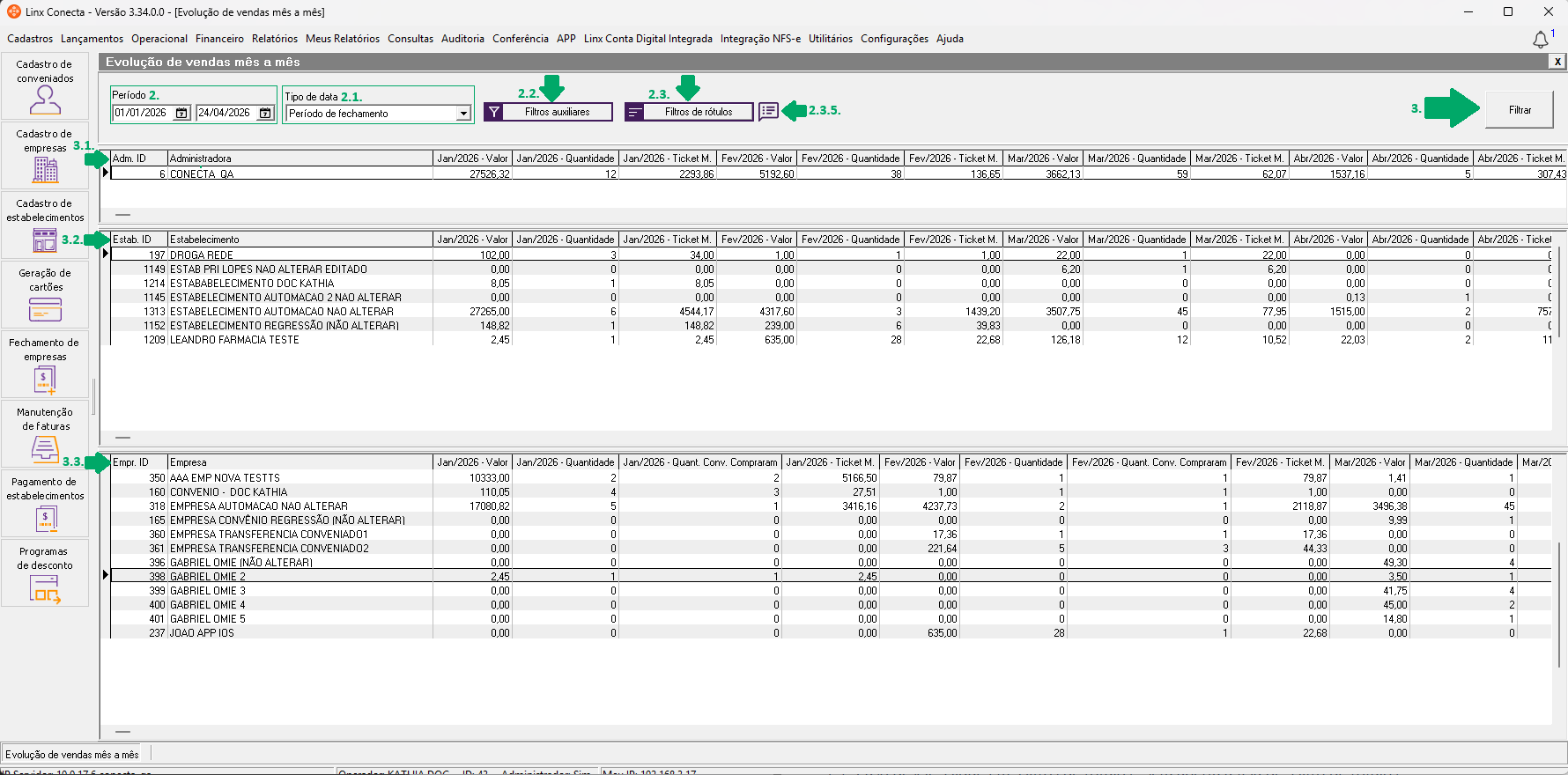Screen dimensions: 1568x775
Task: Open calendar picker for end date 24/04/2026
Action: point(265,113)
